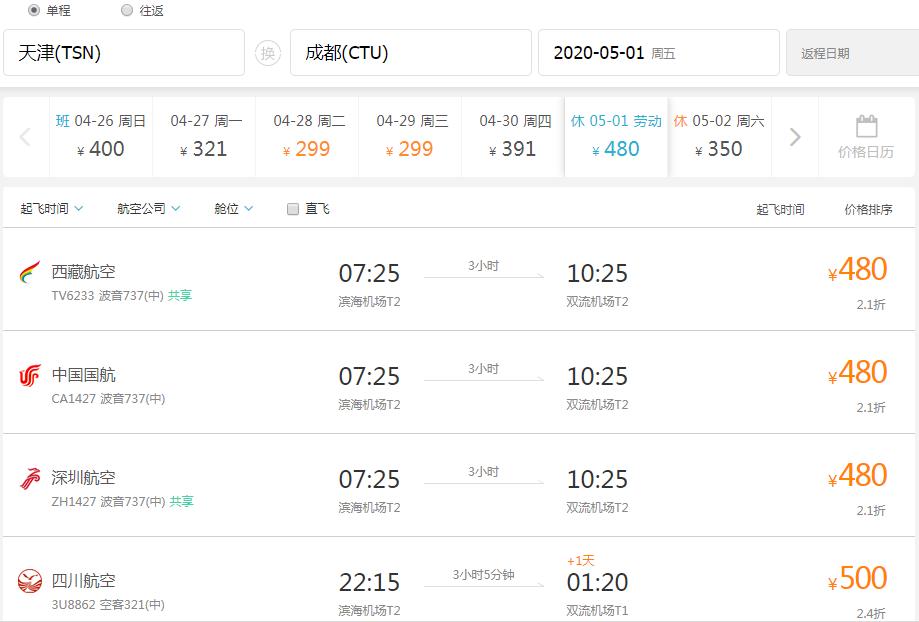Click the Tibet Airlines (西藏航空) logo
The width and height of the screenshot is (919, 622).
pyautogui.click(x=30, y=272)
